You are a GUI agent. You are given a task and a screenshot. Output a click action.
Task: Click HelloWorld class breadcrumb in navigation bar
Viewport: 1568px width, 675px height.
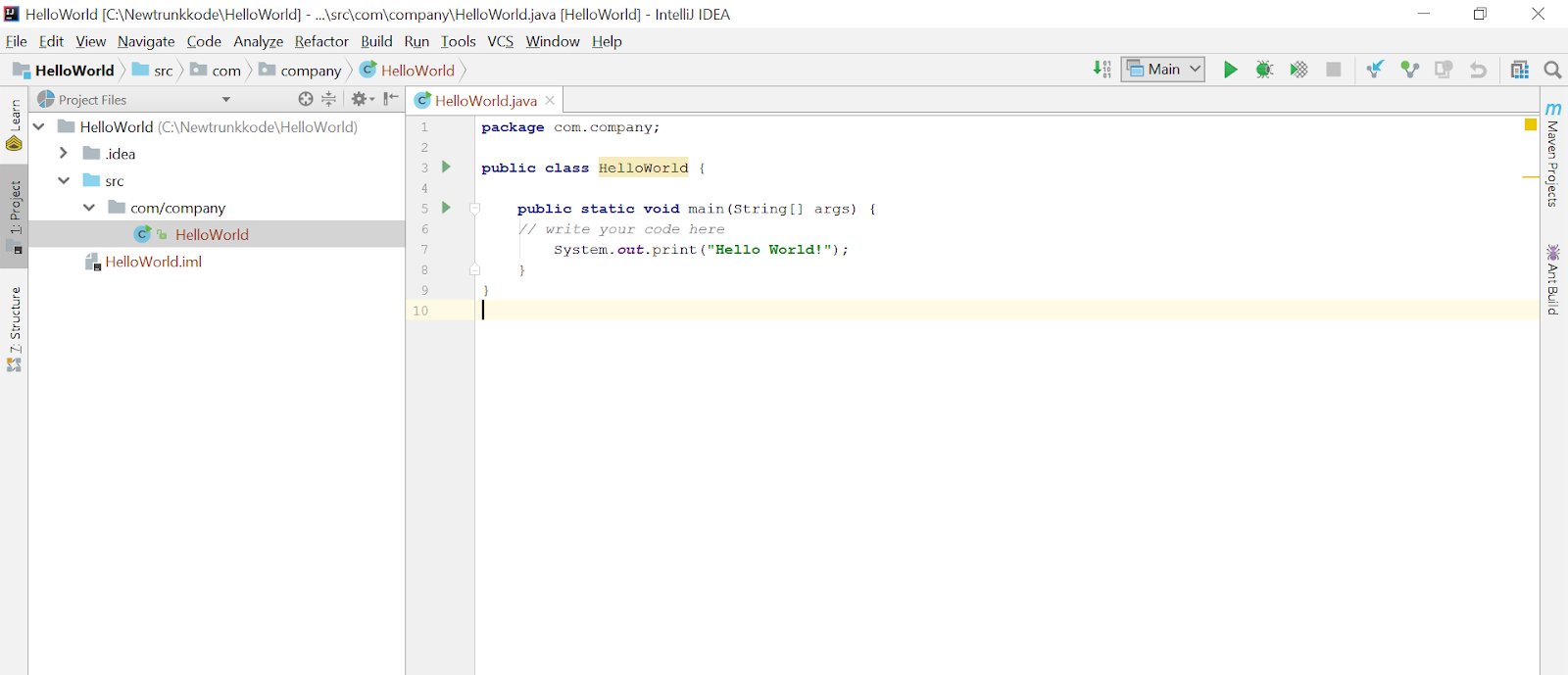[408, 70]
